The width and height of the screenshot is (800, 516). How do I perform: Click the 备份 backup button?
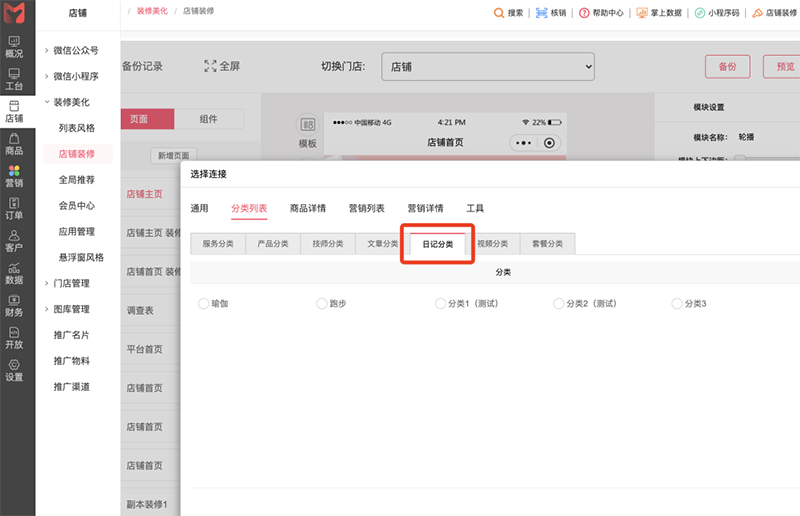[x=727, y=67]
